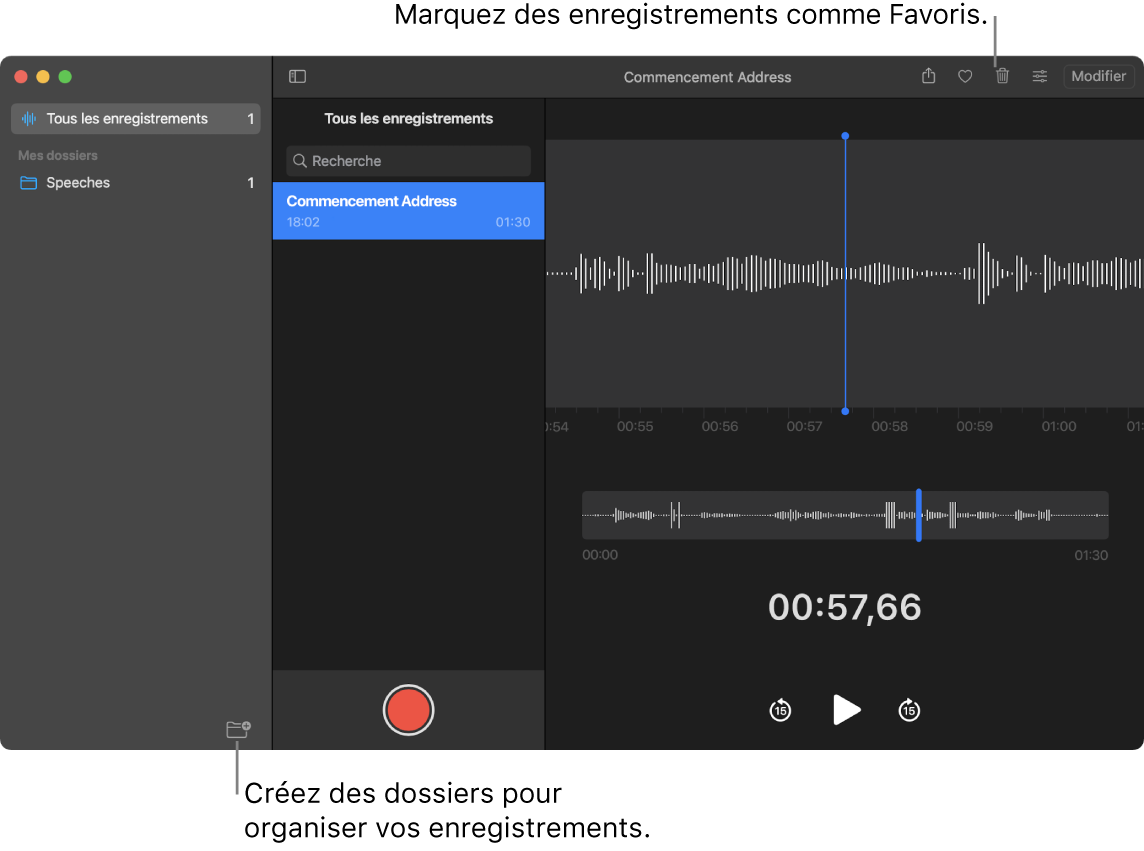1144x851 pixels.
Task: Toggle Favoris status on Commencement Address
Action: tap(964, 76)
